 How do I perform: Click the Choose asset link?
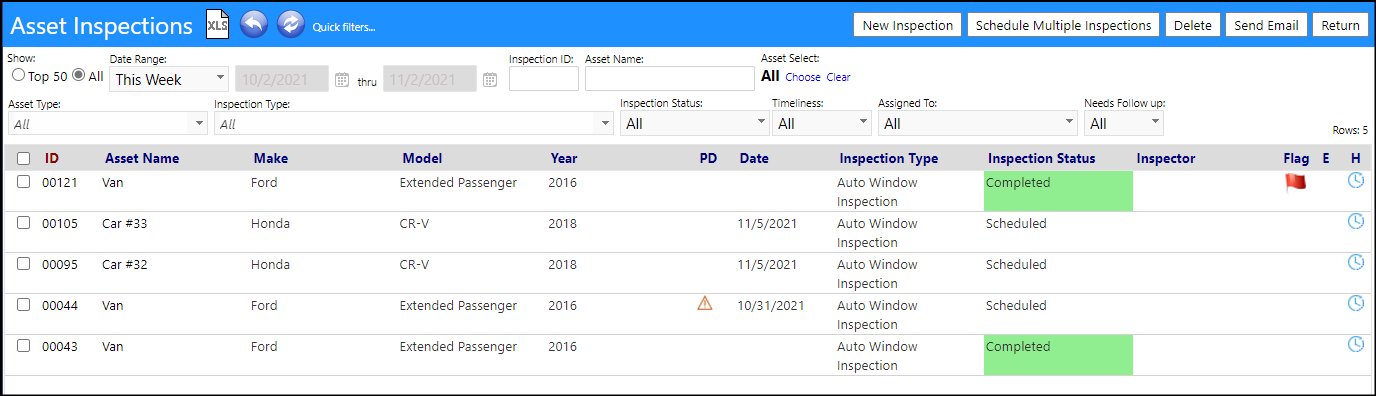803,77
